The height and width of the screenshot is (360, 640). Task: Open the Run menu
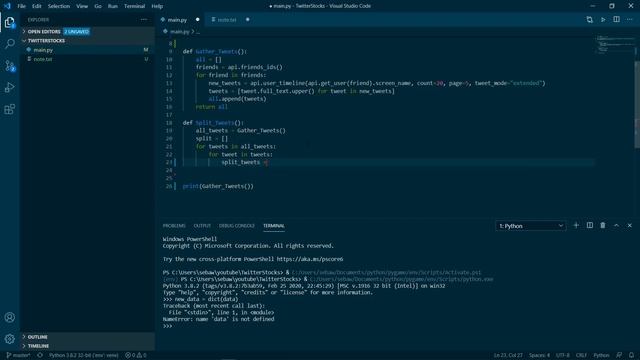(x=113, y=6)
